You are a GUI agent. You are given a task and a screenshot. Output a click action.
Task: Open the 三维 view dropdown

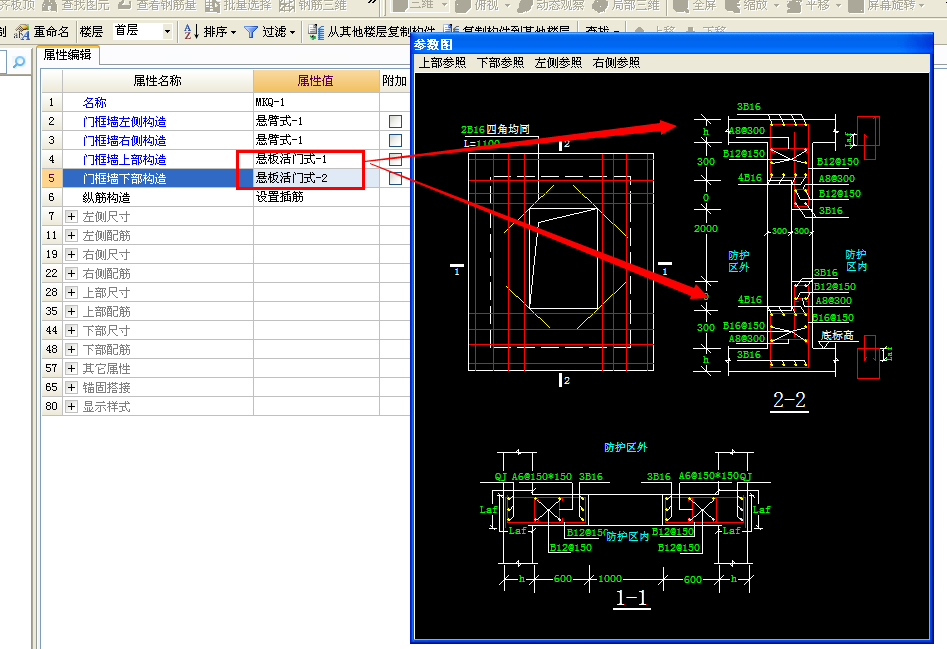[x=445, y=6]
